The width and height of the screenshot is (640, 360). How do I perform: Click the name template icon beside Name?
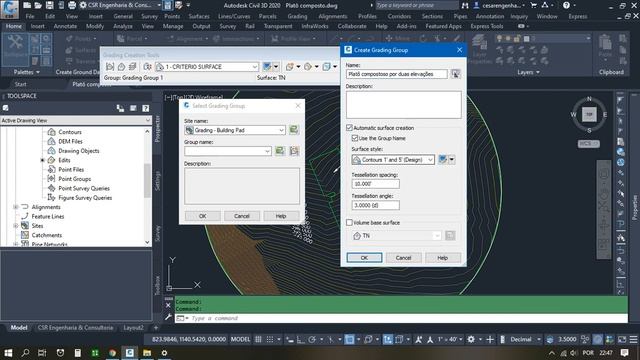[x=456, y=74]
